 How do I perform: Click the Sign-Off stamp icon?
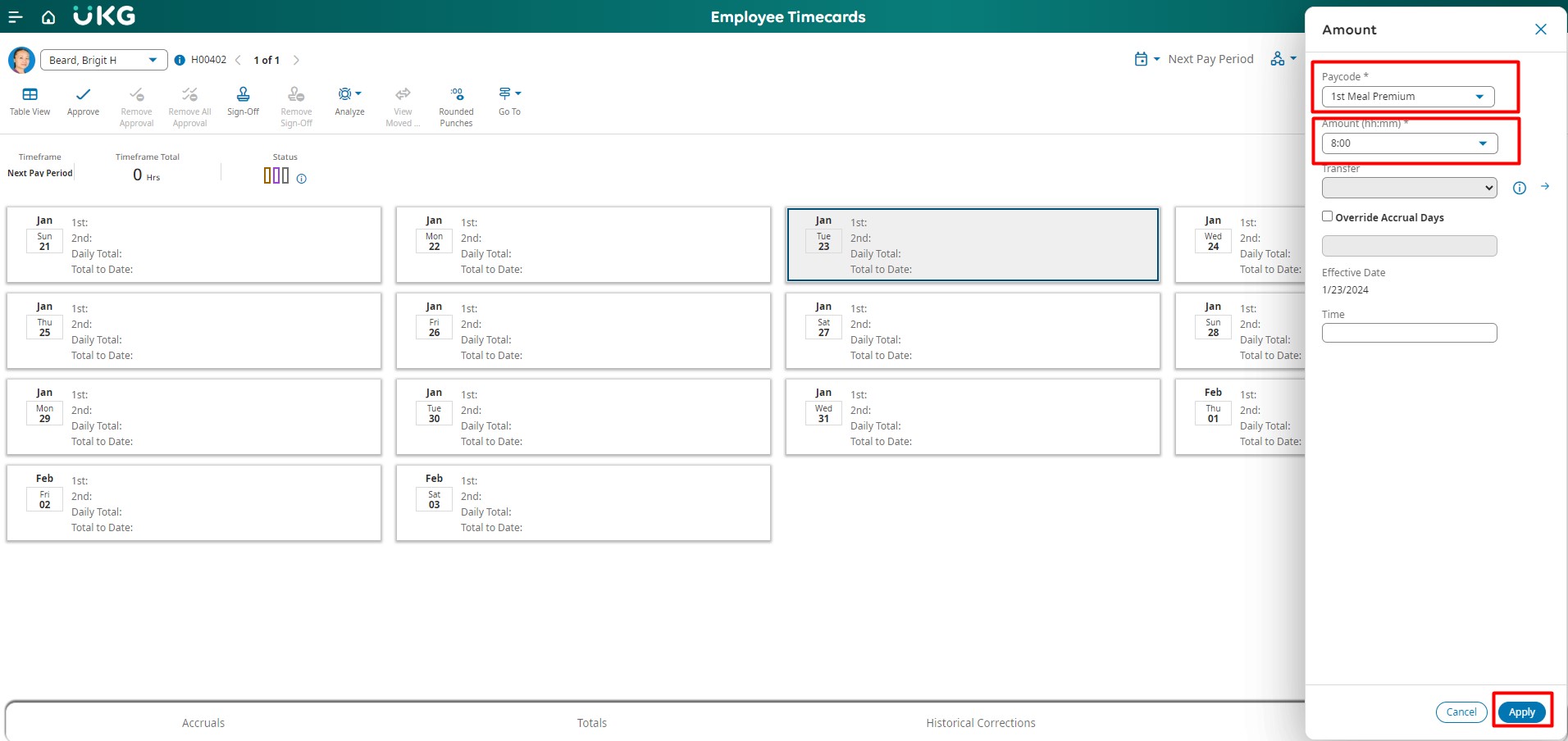243,94
